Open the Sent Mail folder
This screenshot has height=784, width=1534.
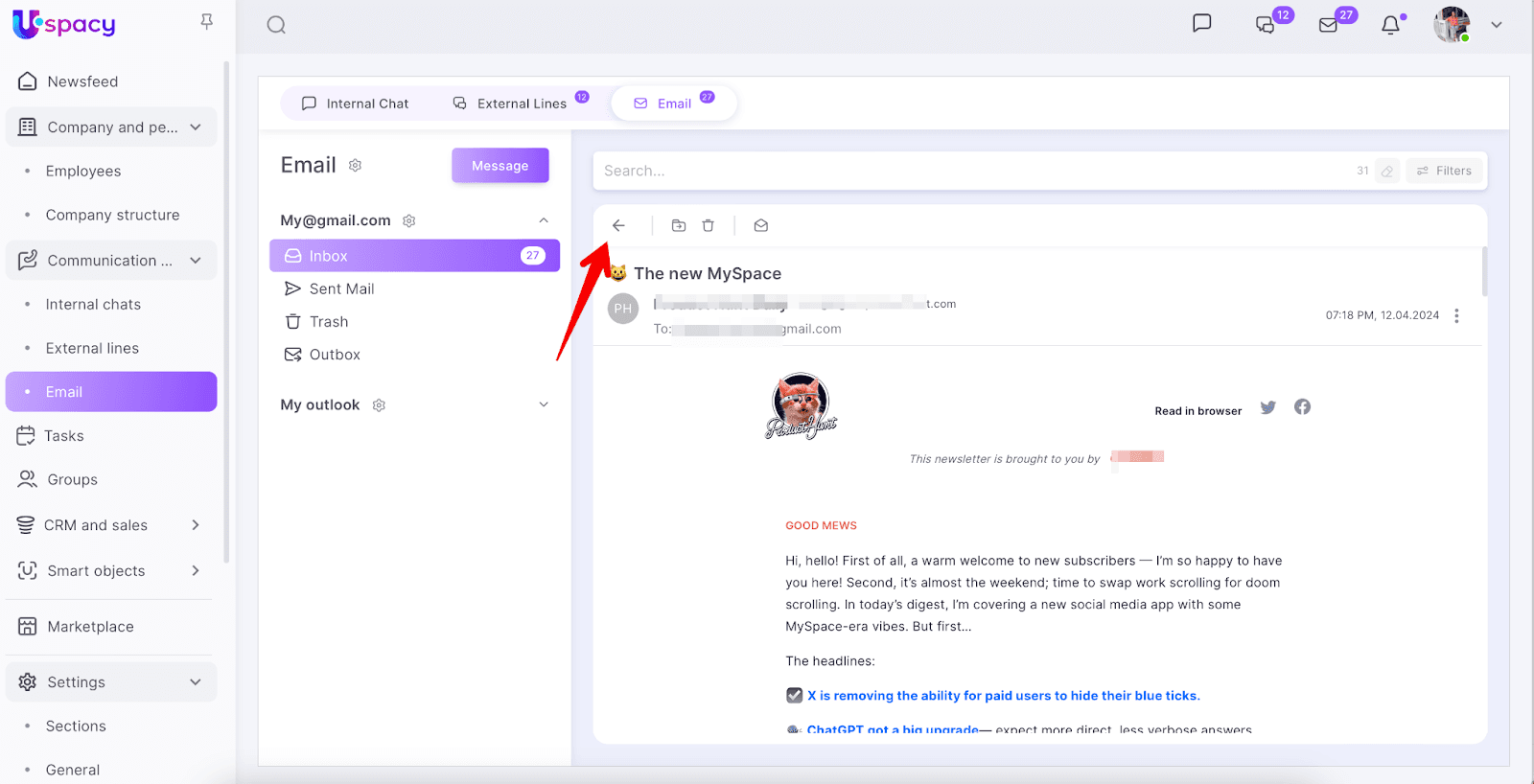pyautogui.click(x=341, y=288)
